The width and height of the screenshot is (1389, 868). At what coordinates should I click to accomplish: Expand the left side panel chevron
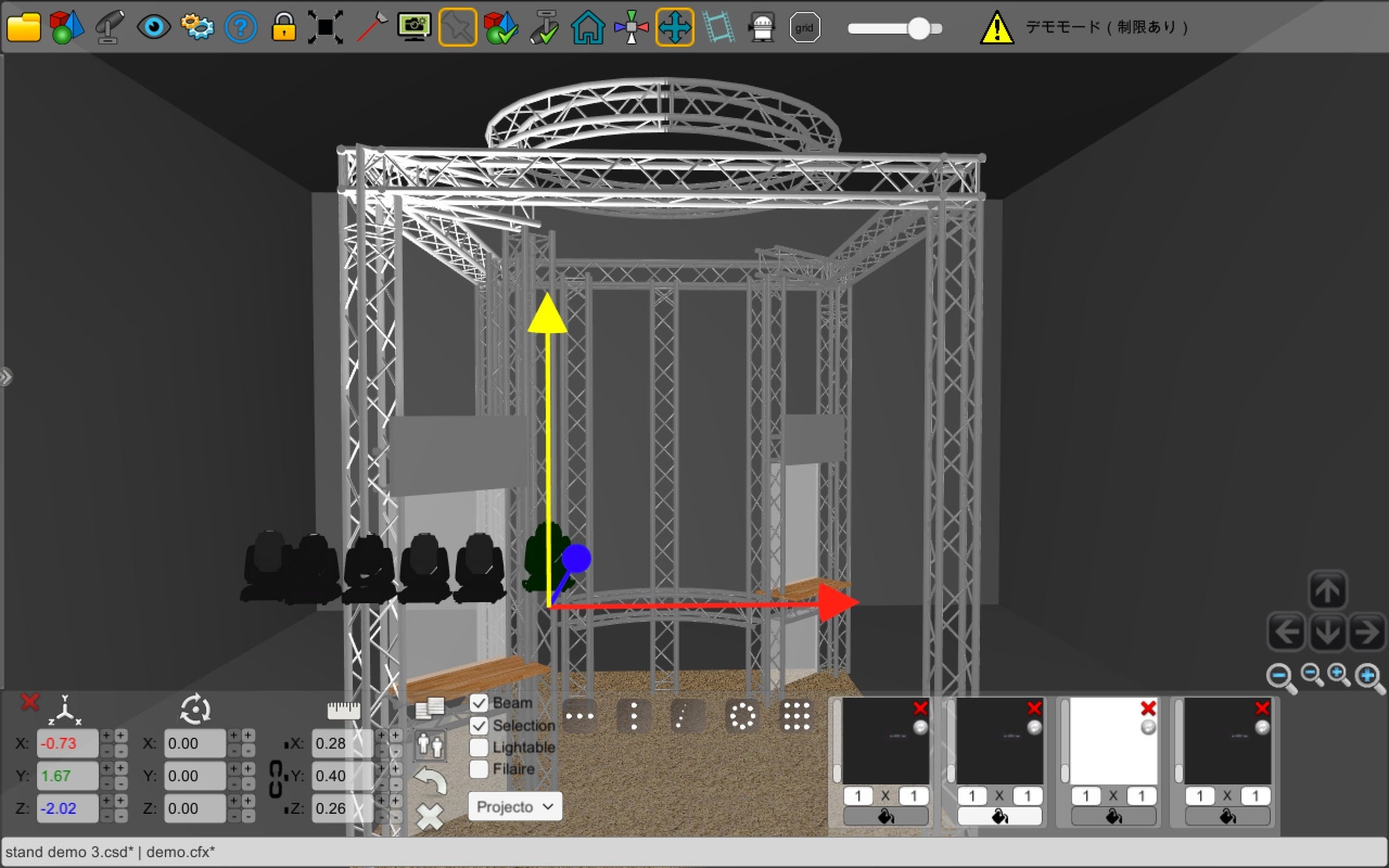click(x=6, y=377)
